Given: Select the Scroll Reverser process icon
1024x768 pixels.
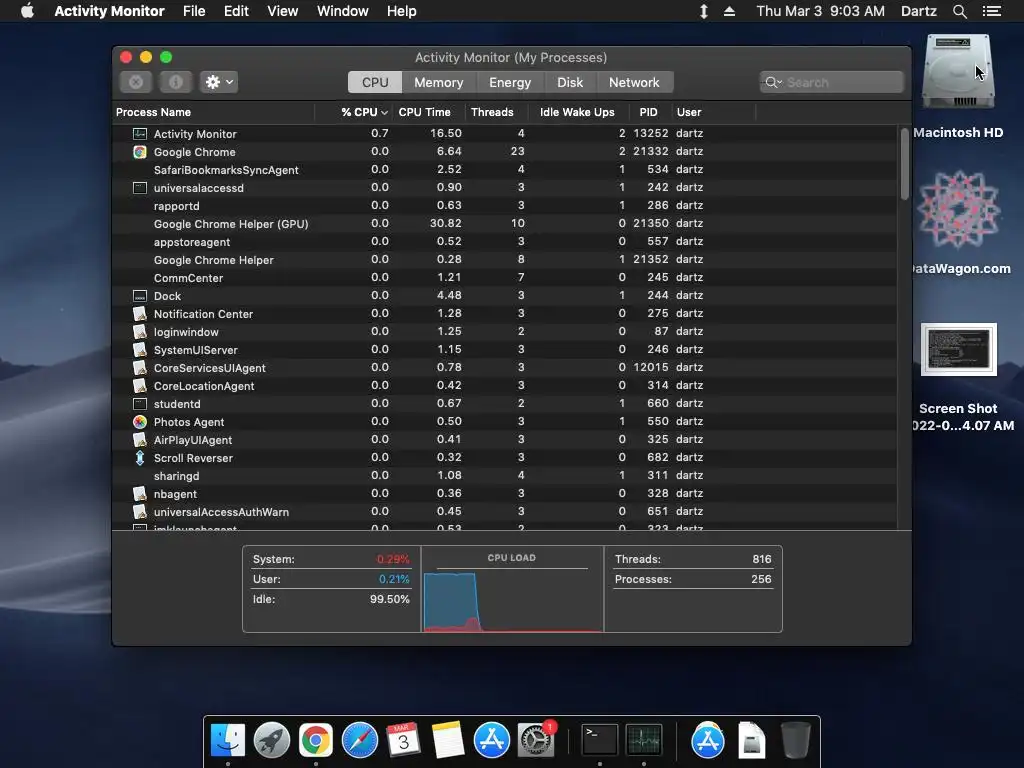Looking at the screenshot, I should point(140,458).
